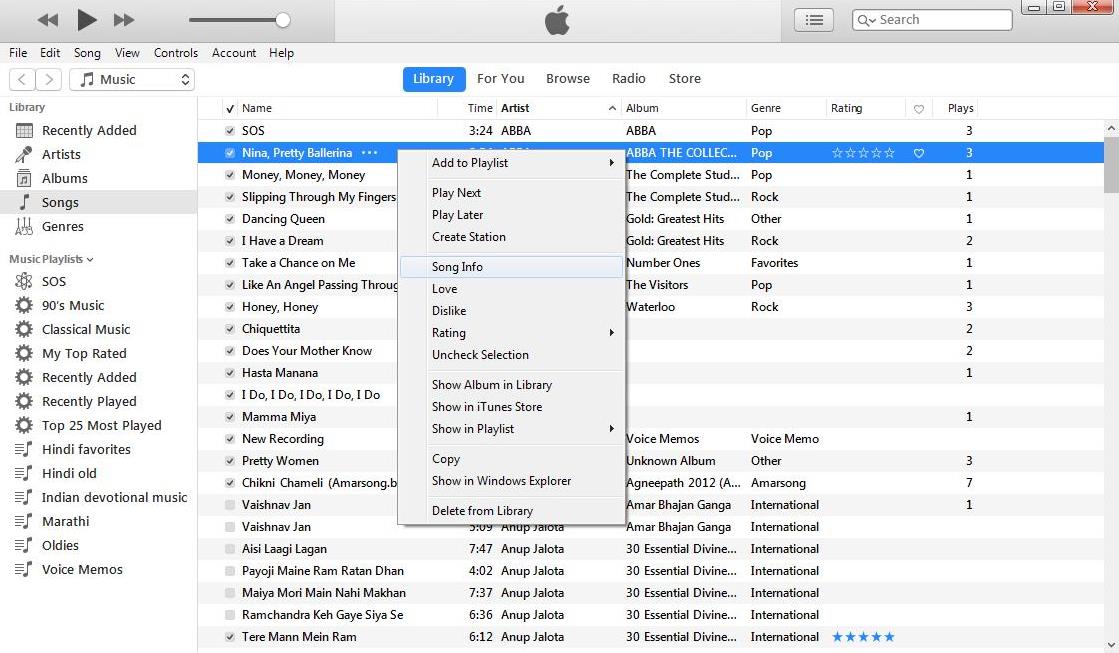This screenshot has height=653, width=1119.
Task: Choose Song Info from context menu
Action: tap(512, 267)
